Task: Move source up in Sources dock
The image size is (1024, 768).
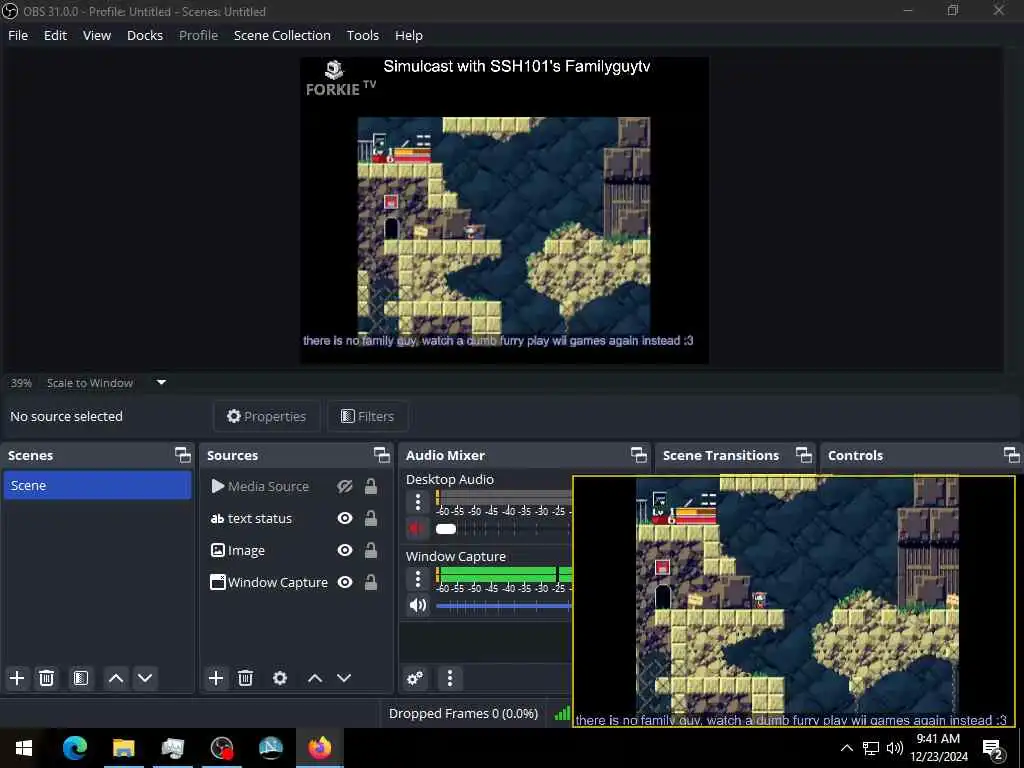Action: tap(315, 678)
